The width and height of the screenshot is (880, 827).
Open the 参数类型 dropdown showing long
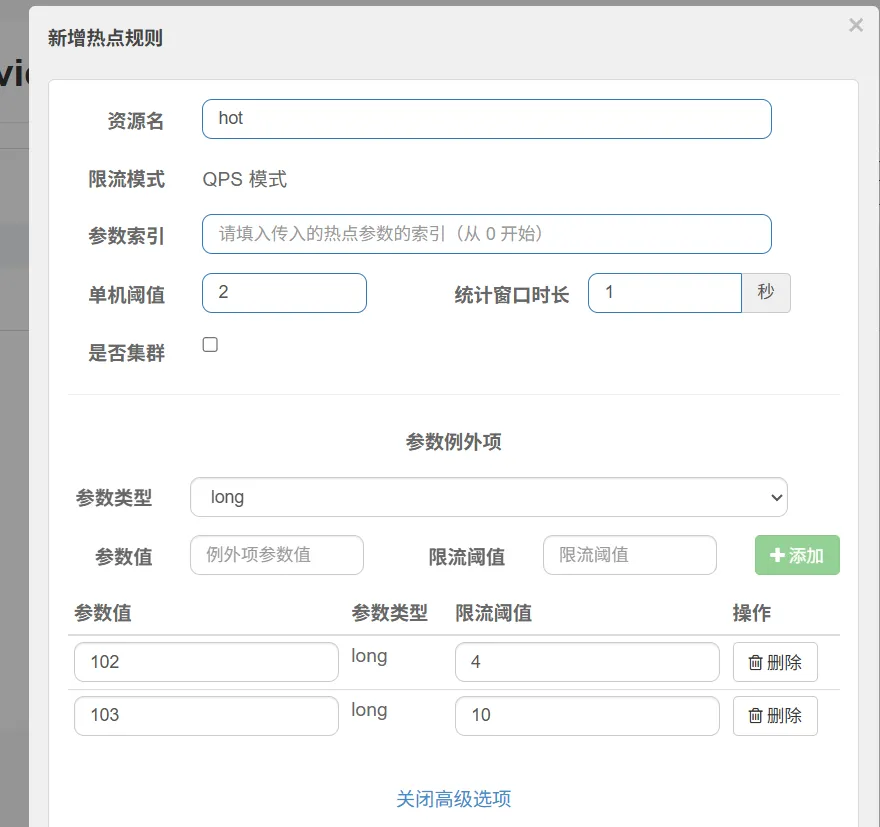coord(488,497)
